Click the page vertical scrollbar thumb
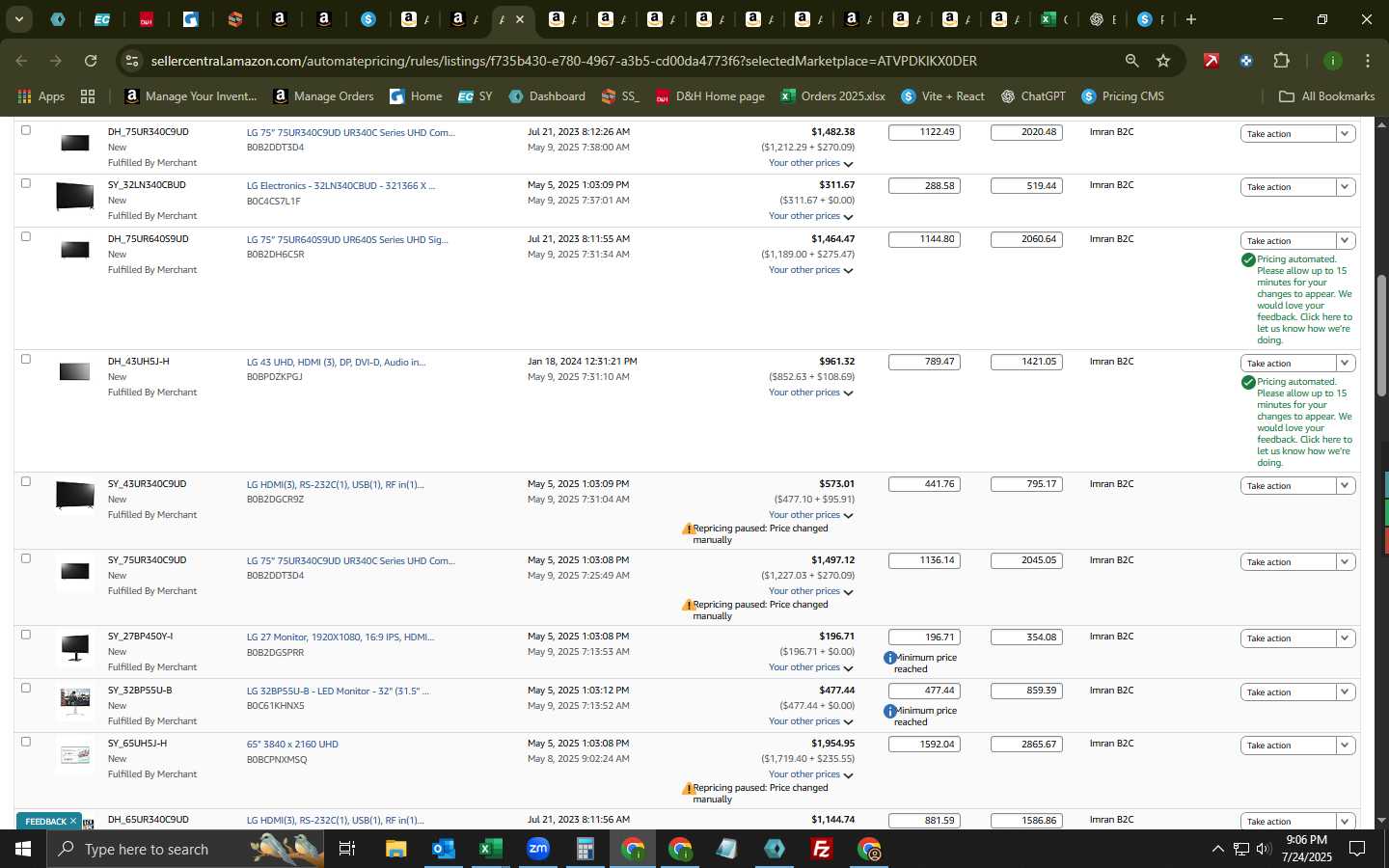1389x868 pixels. click(1381, 335)
